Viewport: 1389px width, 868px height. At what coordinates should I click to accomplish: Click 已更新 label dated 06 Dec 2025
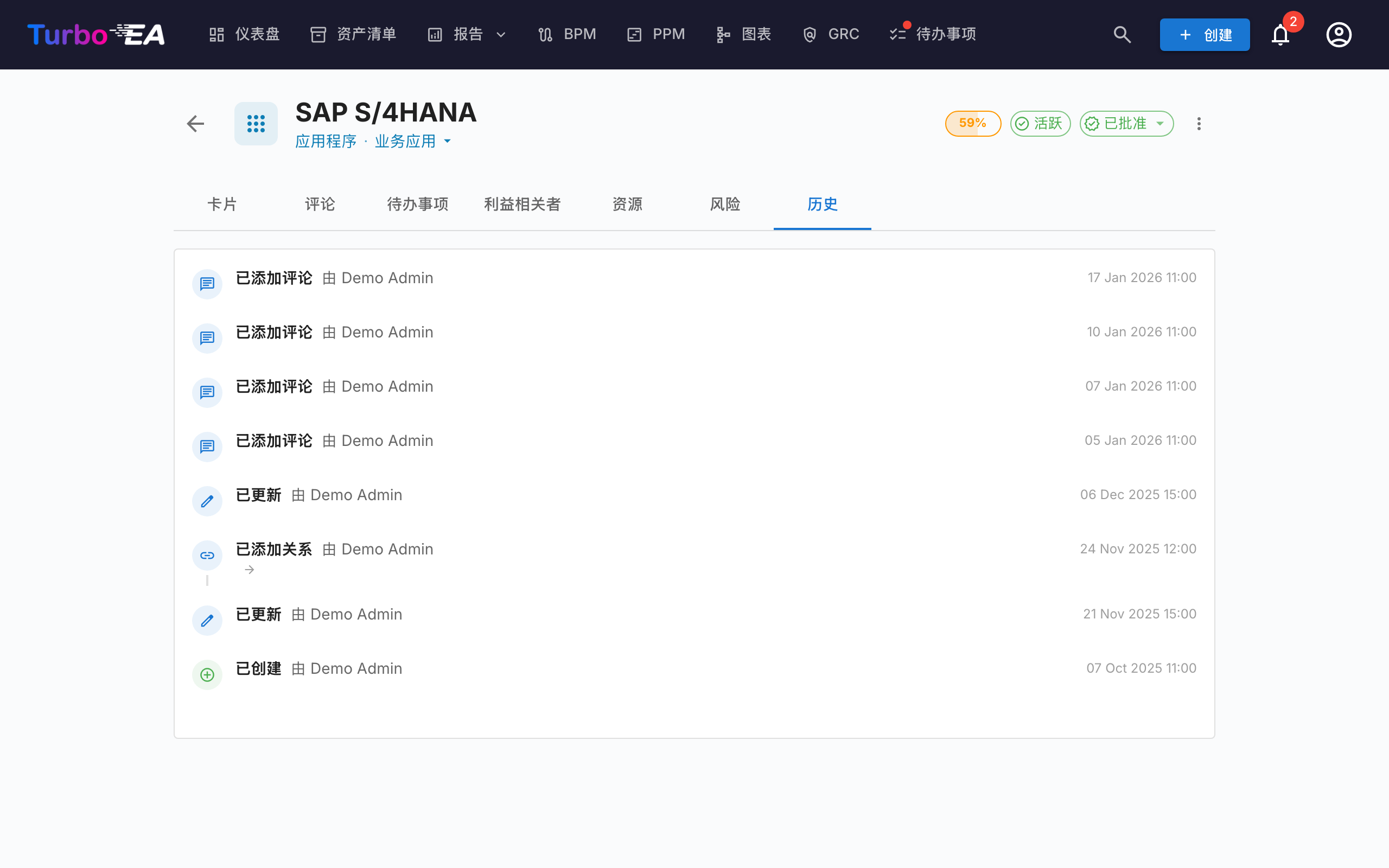258,495
